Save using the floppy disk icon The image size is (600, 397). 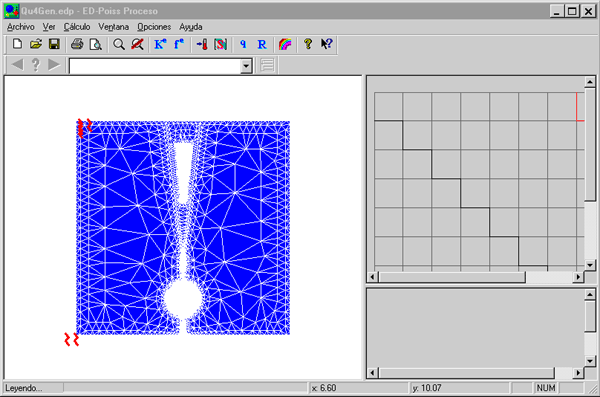point(54,44)
